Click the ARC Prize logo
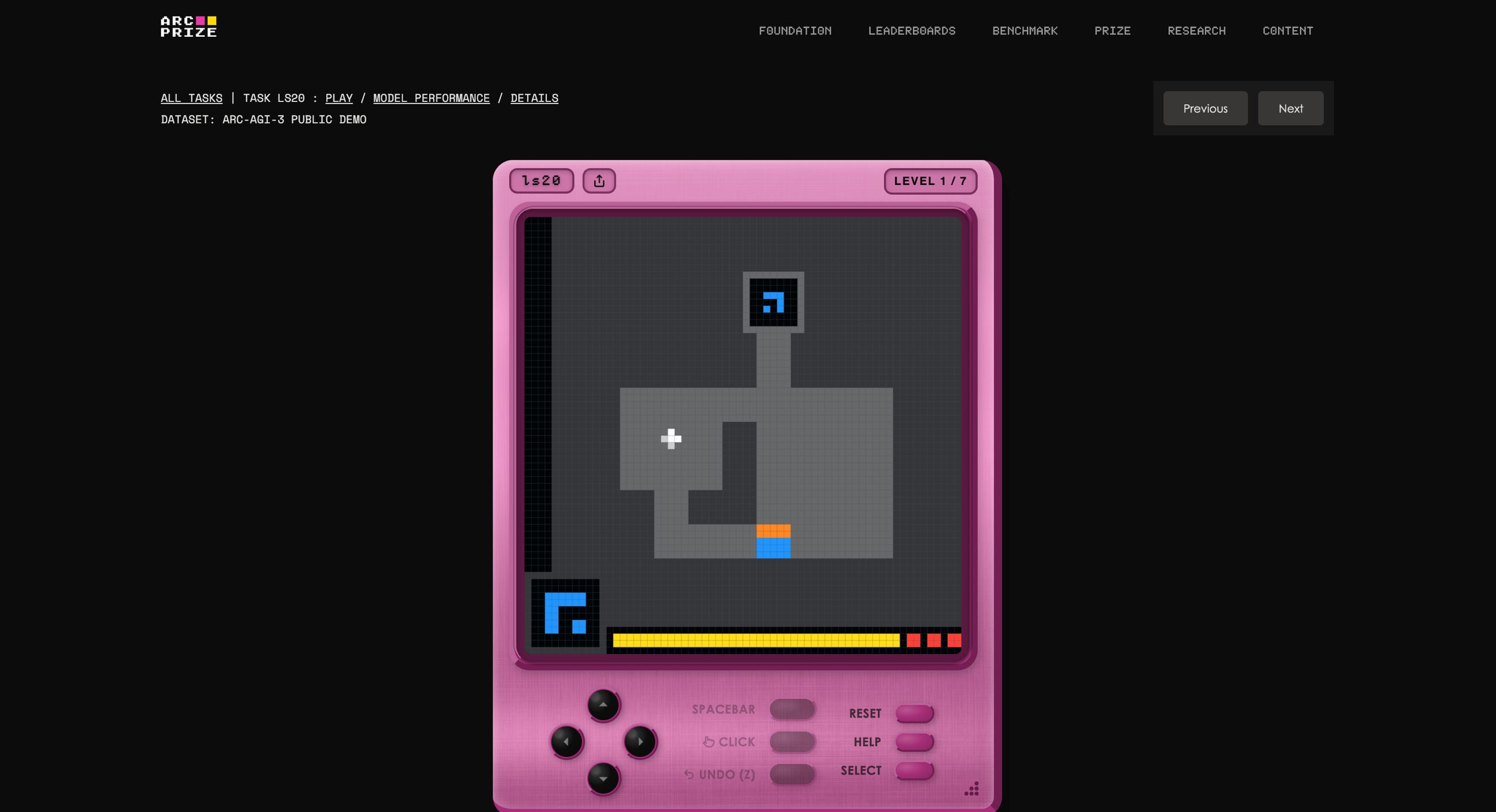 tap(188, 27)
